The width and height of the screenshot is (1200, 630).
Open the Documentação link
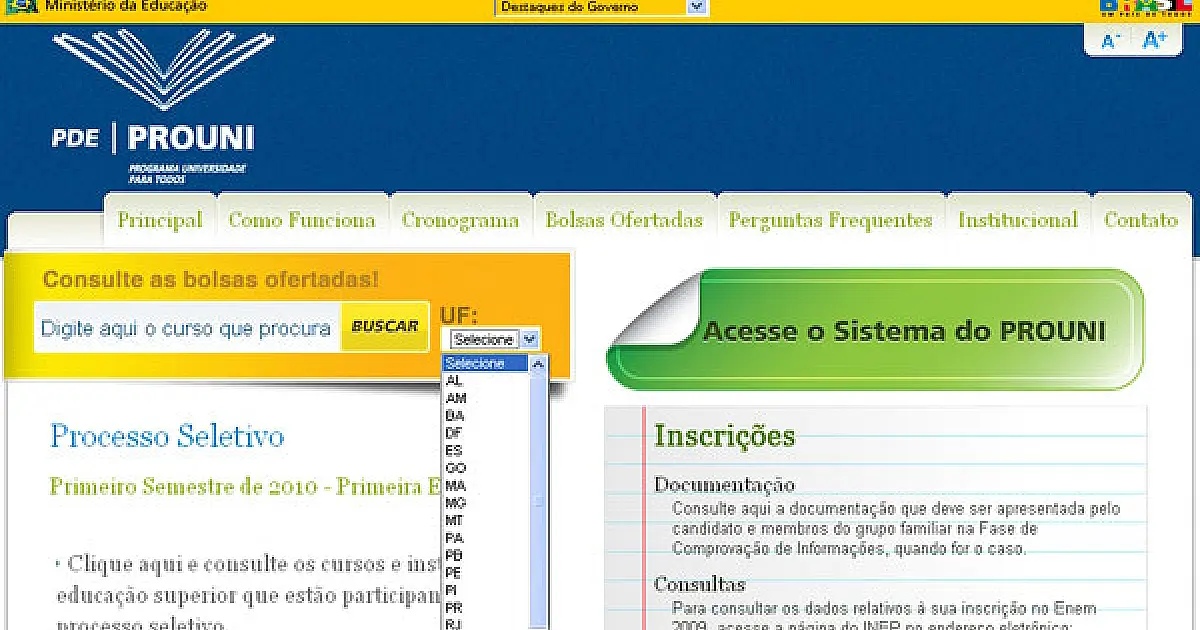(724, 485)
